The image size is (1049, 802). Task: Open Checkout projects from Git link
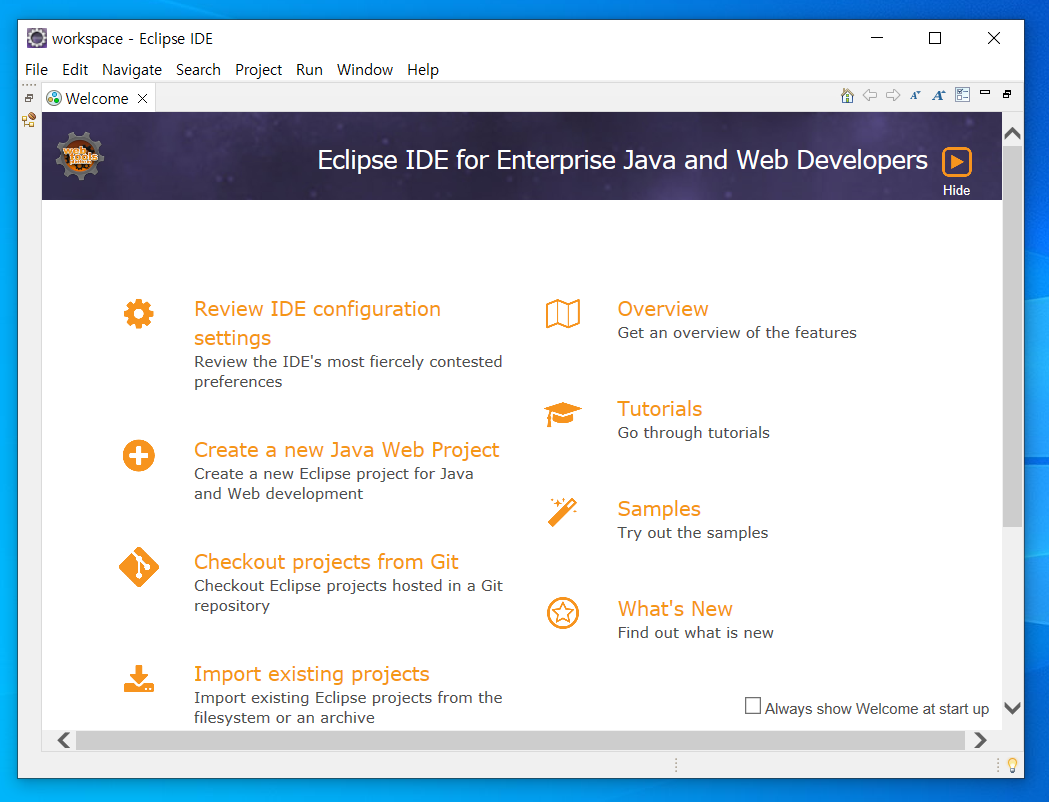tap(326, 561)
